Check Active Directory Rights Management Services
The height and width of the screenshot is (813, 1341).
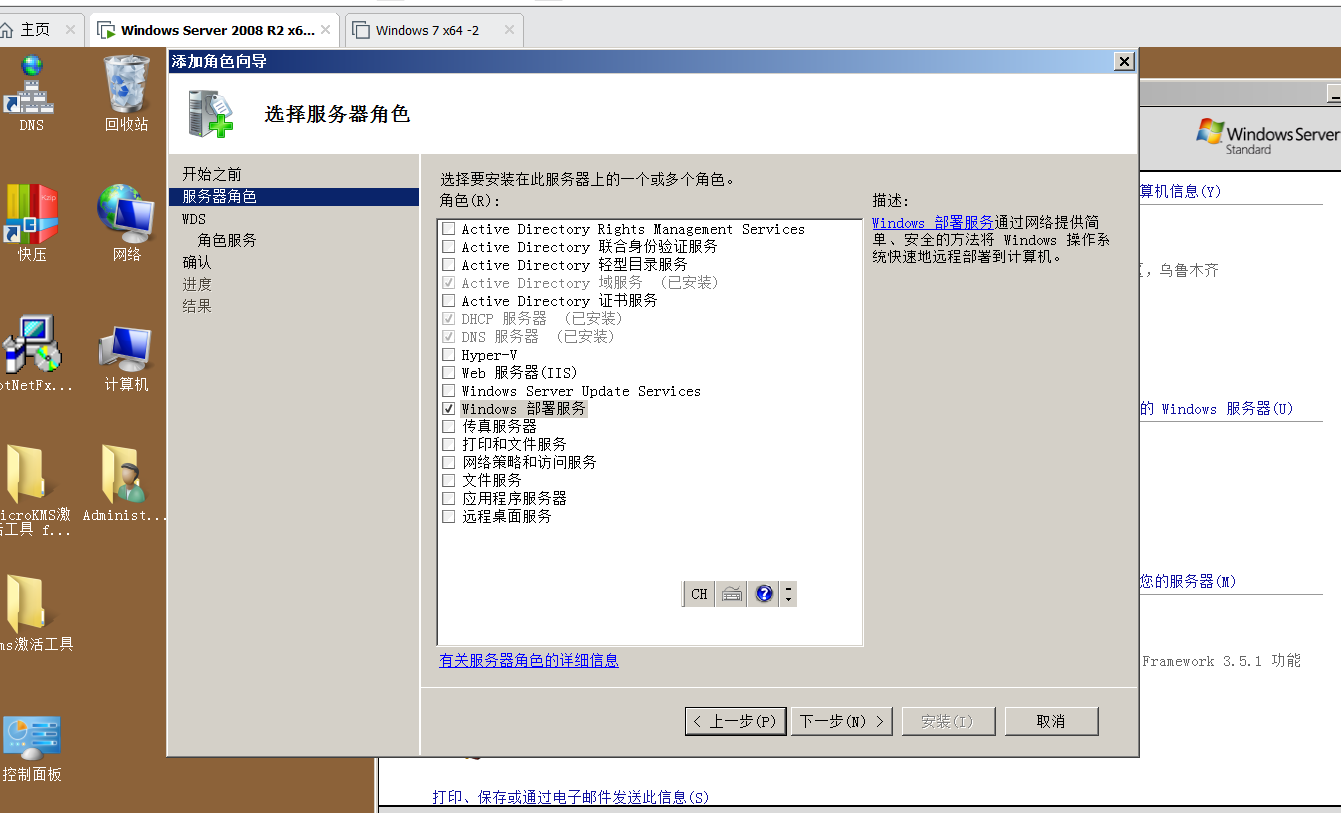click(449, 229)
